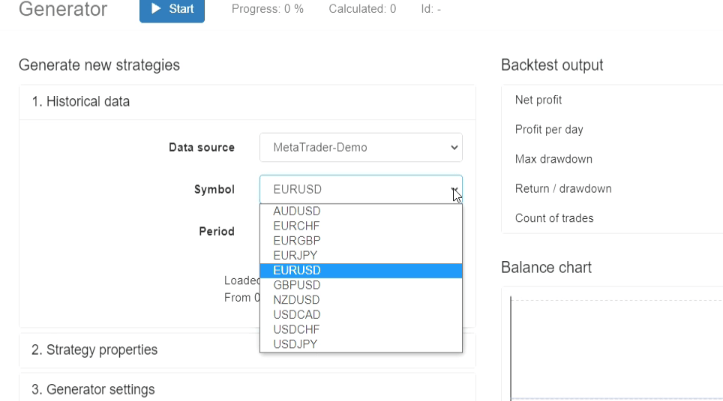Click inside the Balance chart area
The height and width of the screenshot is (401, 723).
click(x=615, y=345)
